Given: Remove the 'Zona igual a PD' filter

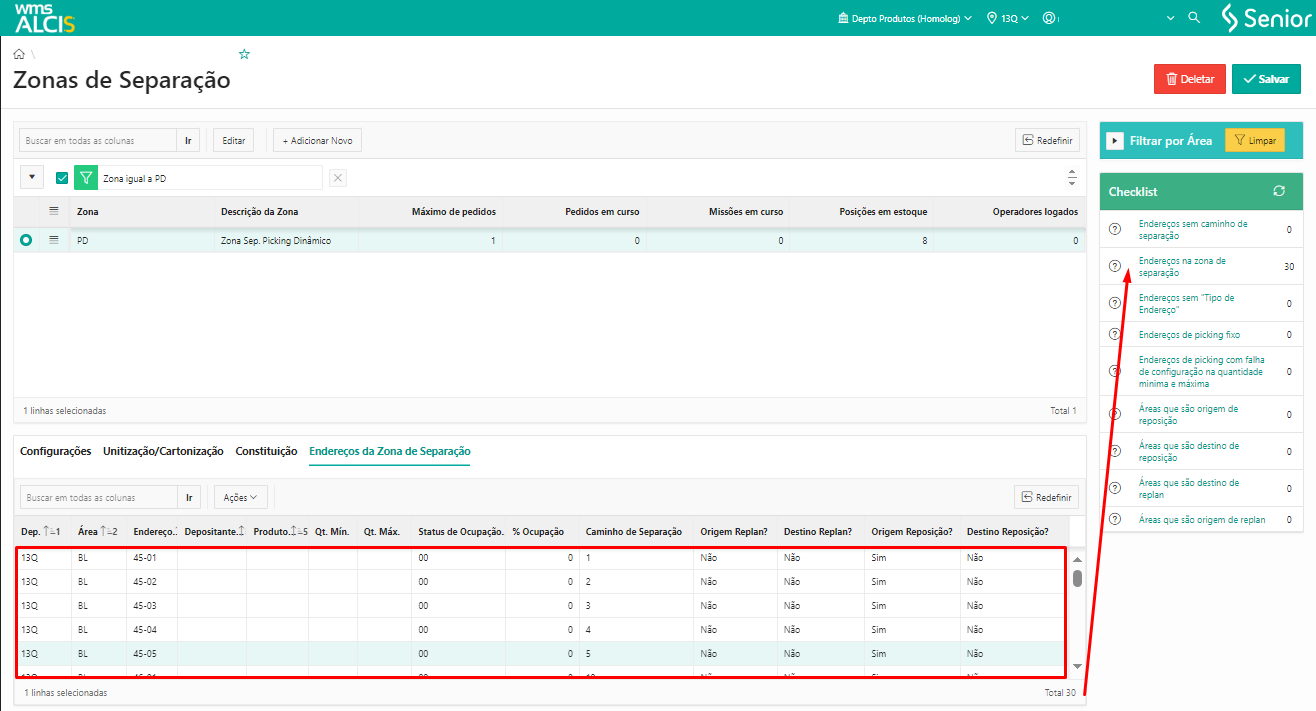Looking at the screenshot, I should (x=338, y=178).
